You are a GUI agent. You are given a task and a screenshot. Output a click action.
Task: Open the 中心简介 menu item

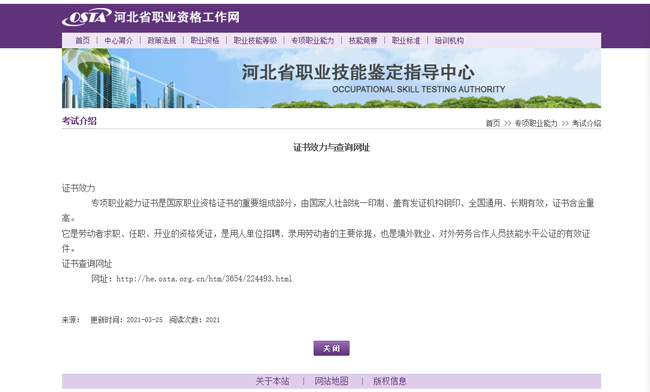coord(119,40)
